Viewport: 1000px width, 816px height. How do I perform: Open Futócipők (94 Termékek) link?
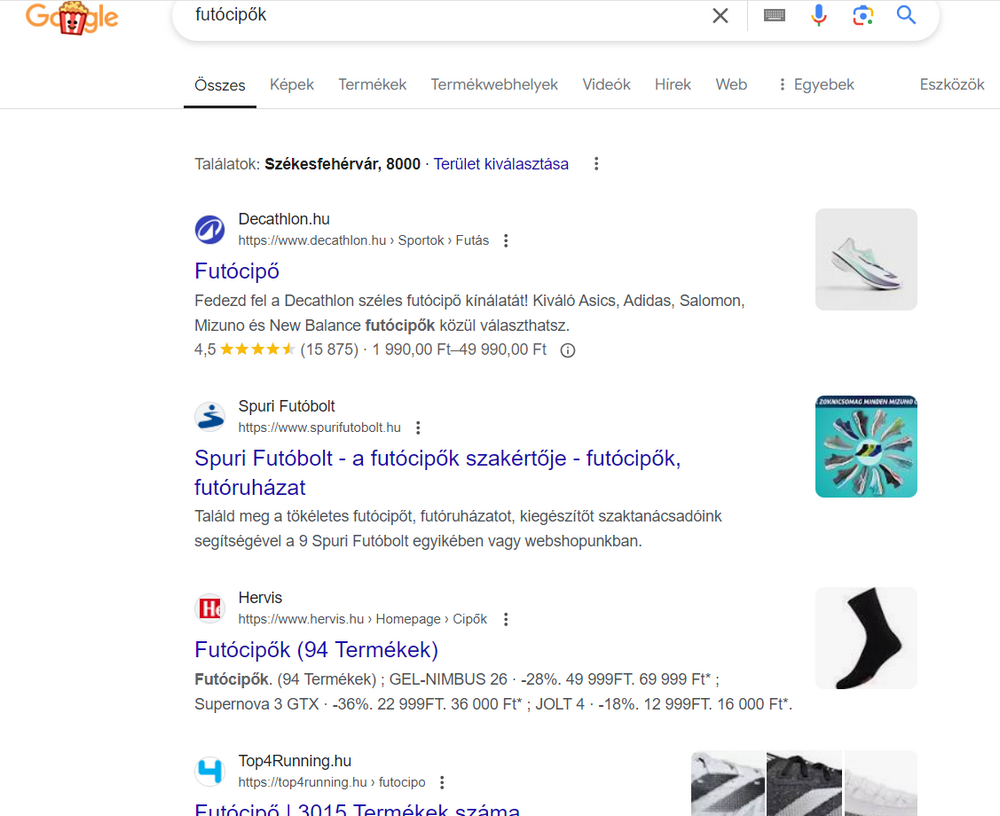coord(316,649)
